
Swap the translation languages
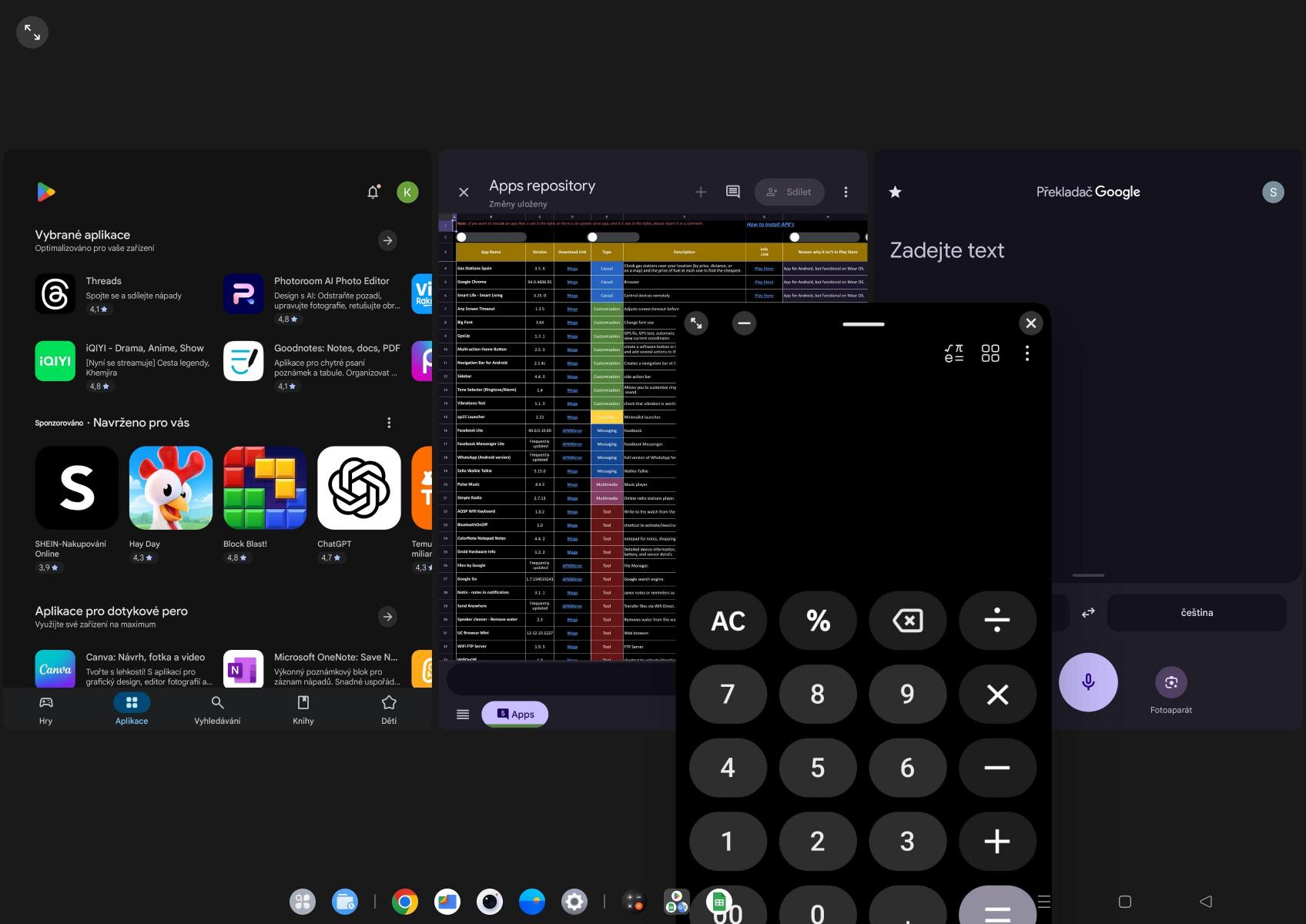coord(1087,613)
